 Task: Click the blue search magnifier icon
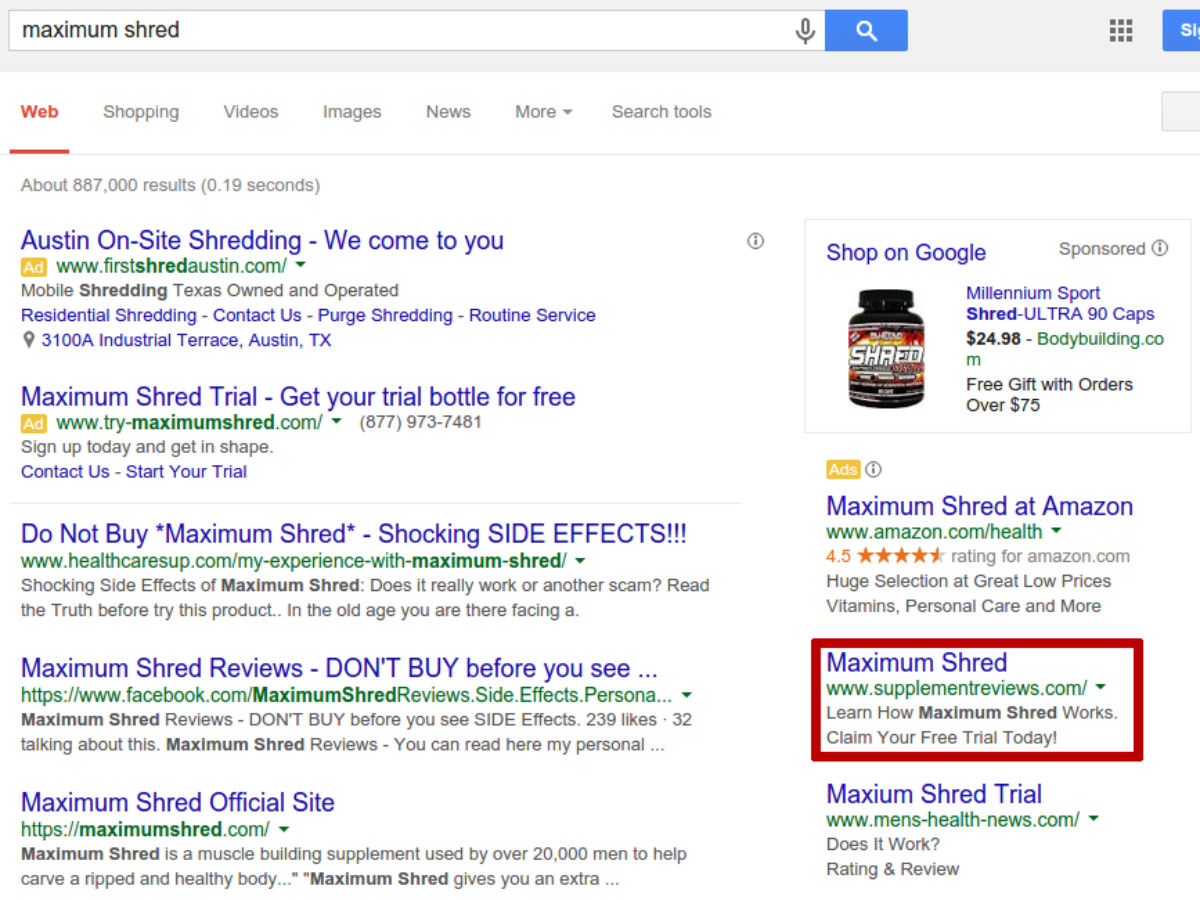[x=866, y=30]
